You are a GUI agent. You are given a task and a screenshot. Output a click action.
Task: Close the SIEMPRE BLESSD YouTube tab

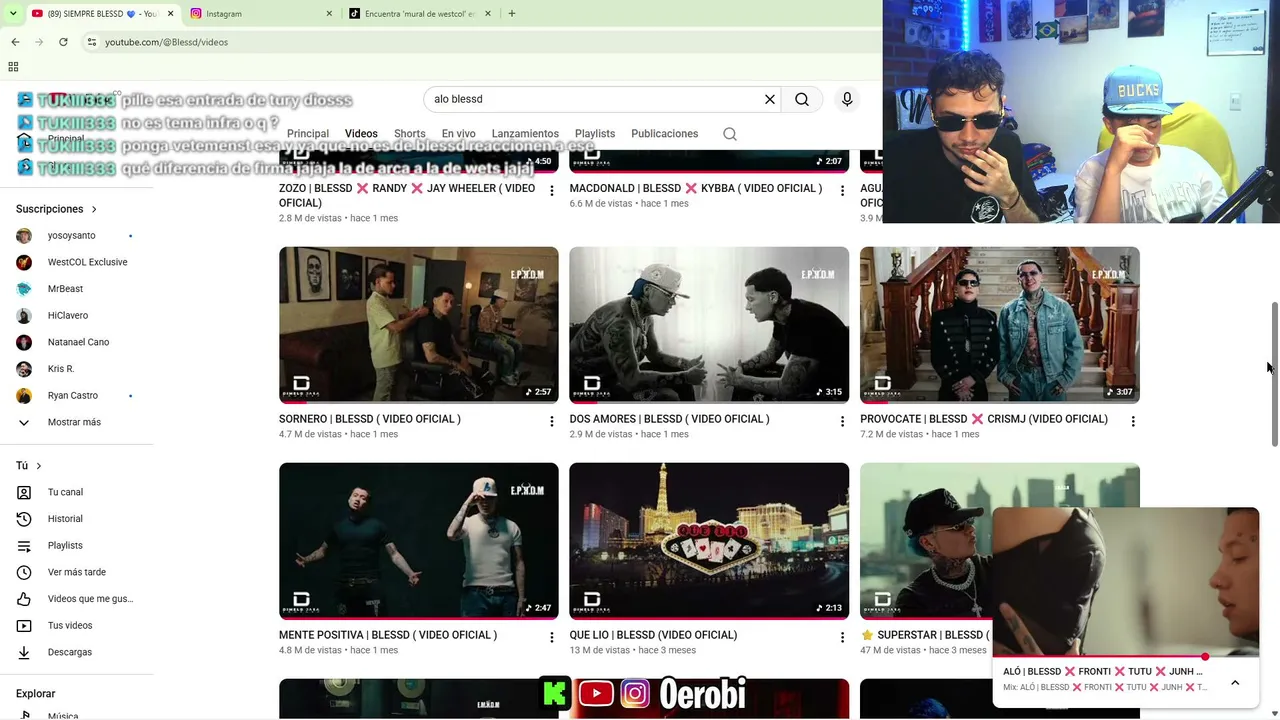(170, 14)
